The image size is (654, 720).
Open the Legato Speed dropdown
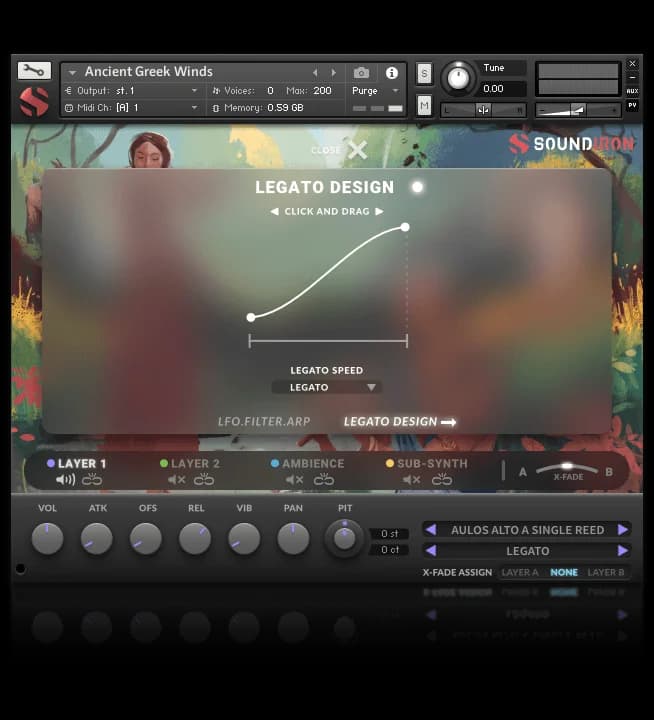click(x=326, y=387)
